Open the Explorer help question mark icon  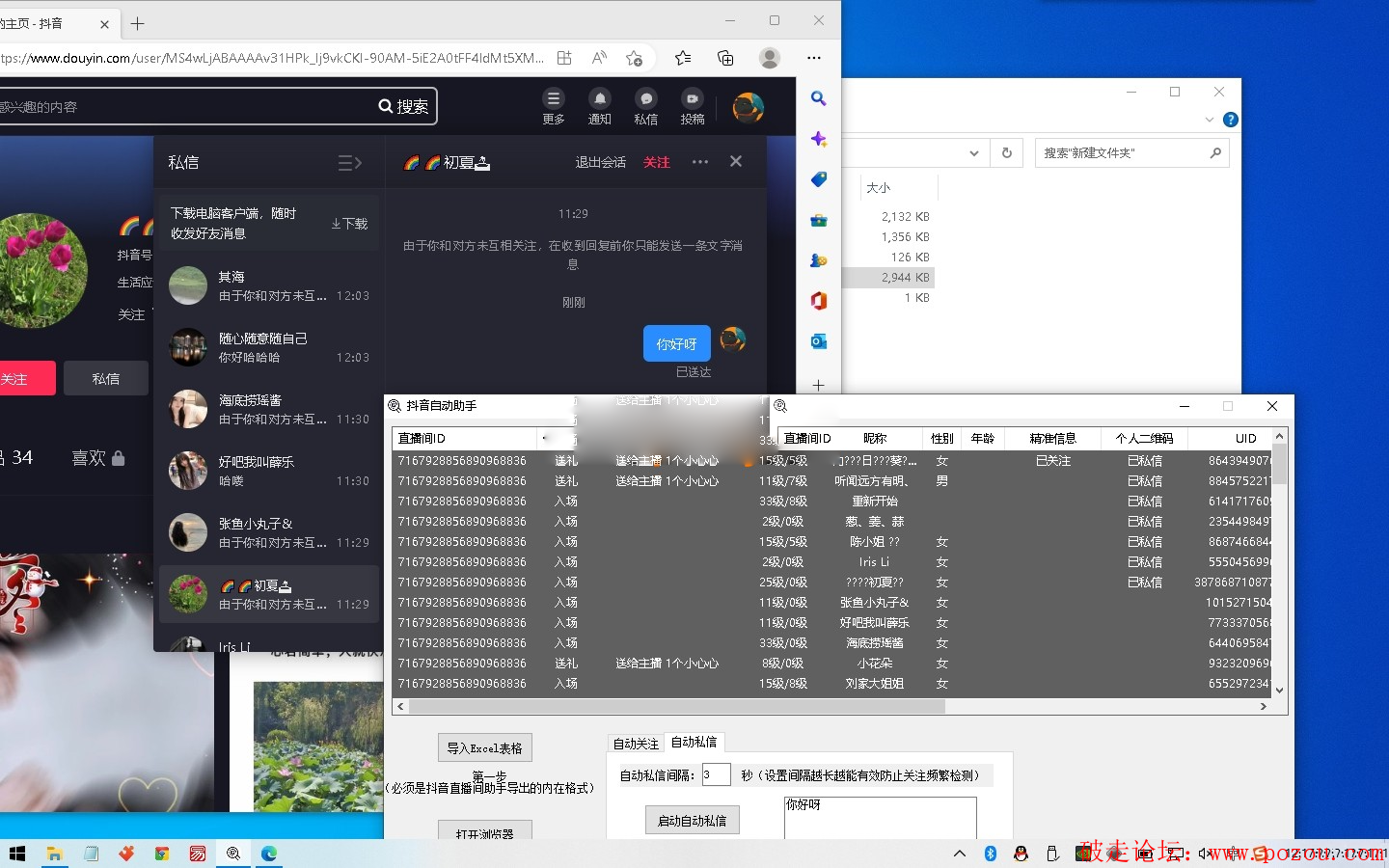point(1230,120)
